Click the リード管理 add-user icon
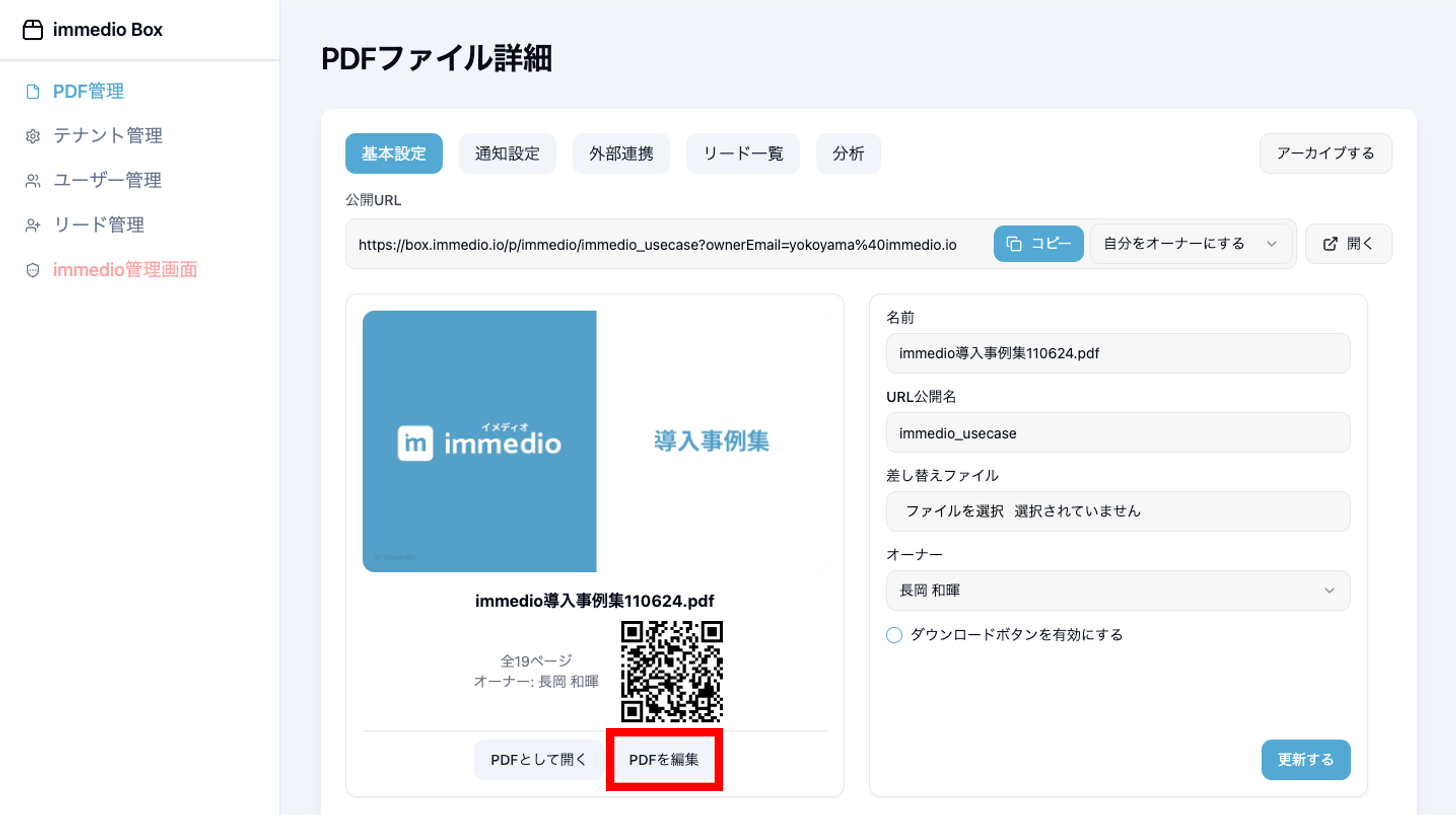 33,225
